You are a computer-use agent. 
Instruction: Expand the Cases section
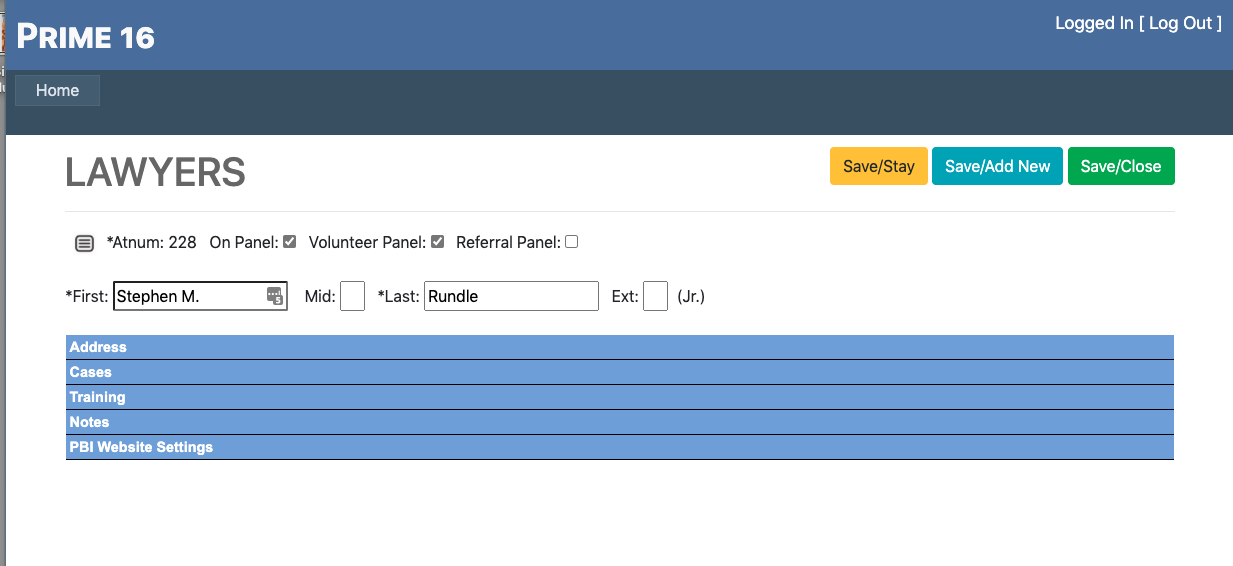90,372
